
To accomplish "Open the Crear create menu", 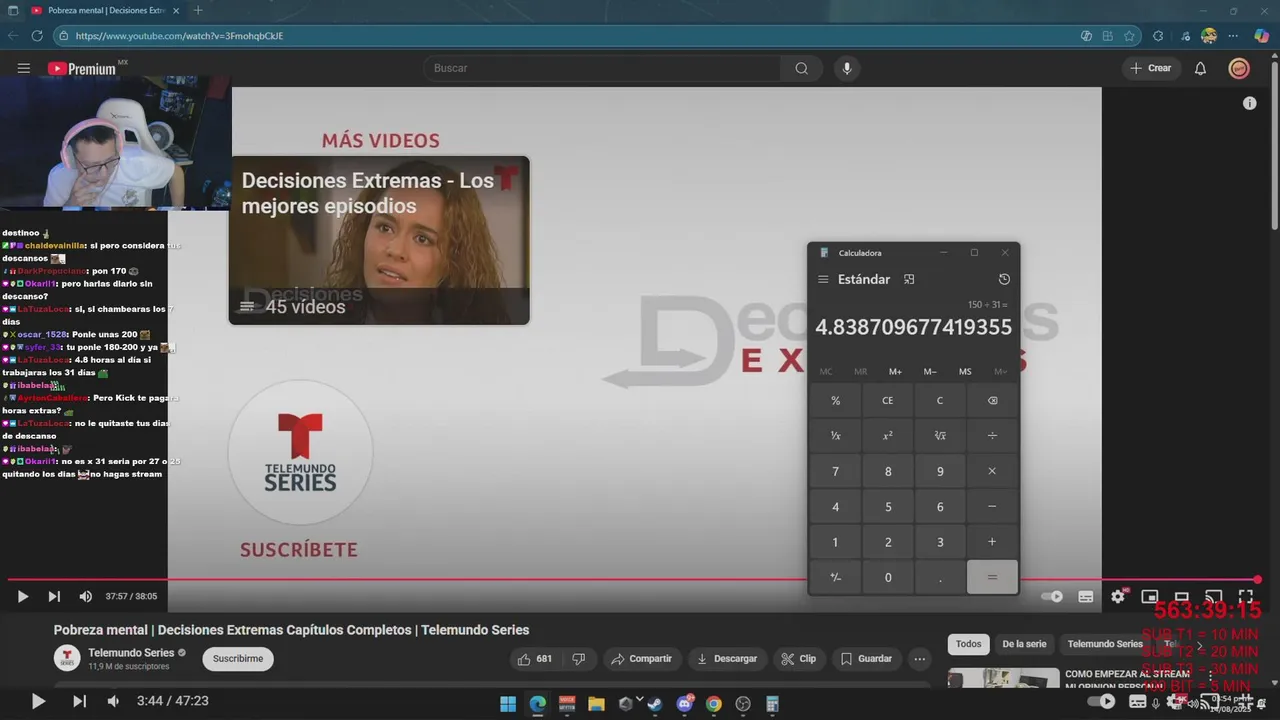I will pos(1150,68).
